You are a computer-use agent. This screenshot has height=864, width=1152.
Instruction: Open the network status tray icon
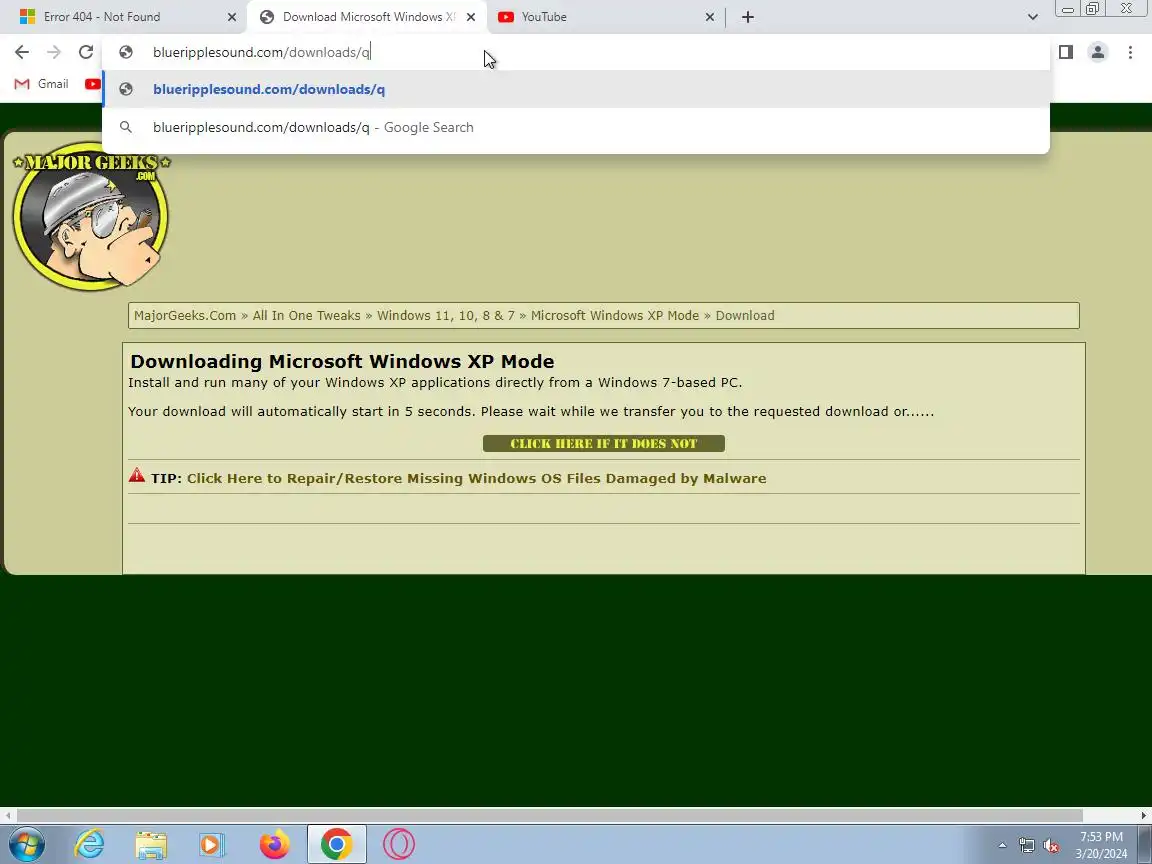(1026, 846)
